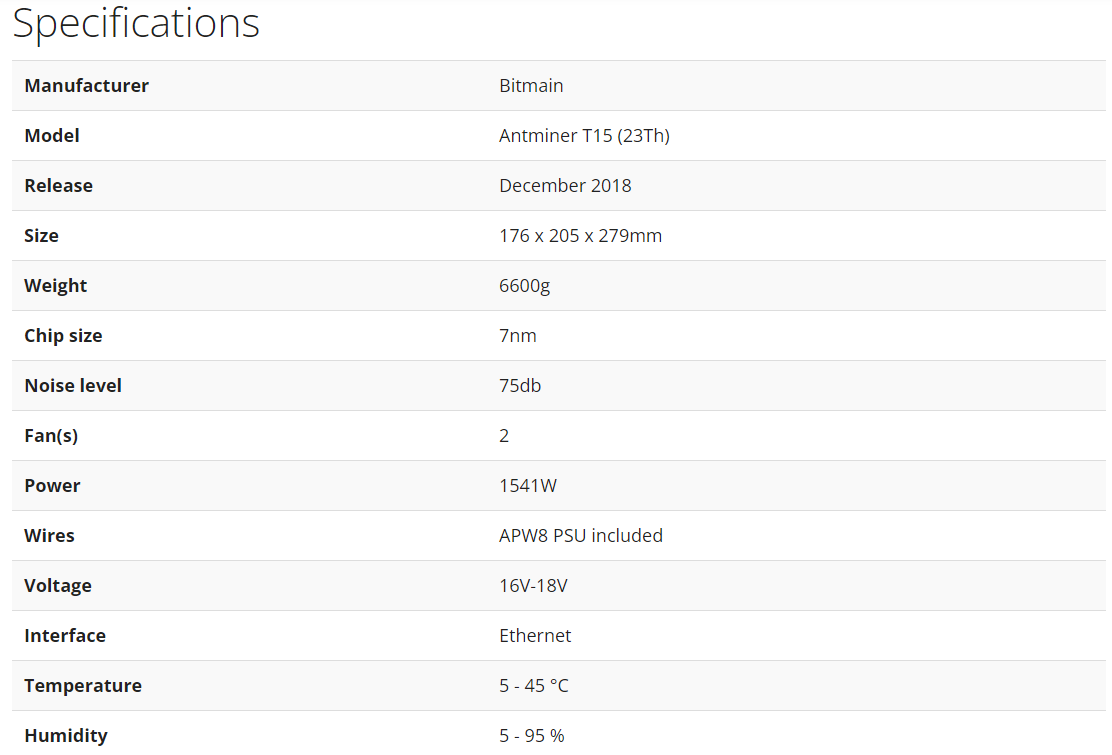Select the 75db noise value

coord(520,386)
